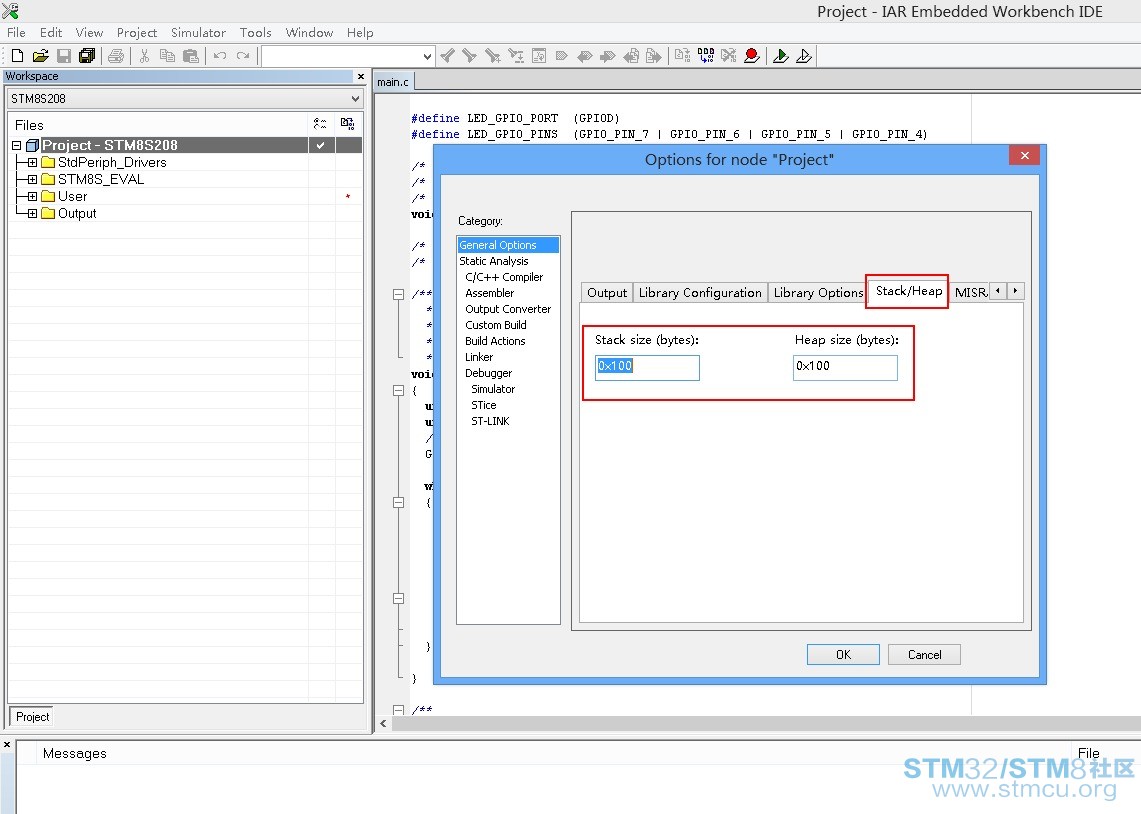
Task: Click the Save All toolbar icon
Action: tap(87, 56)
